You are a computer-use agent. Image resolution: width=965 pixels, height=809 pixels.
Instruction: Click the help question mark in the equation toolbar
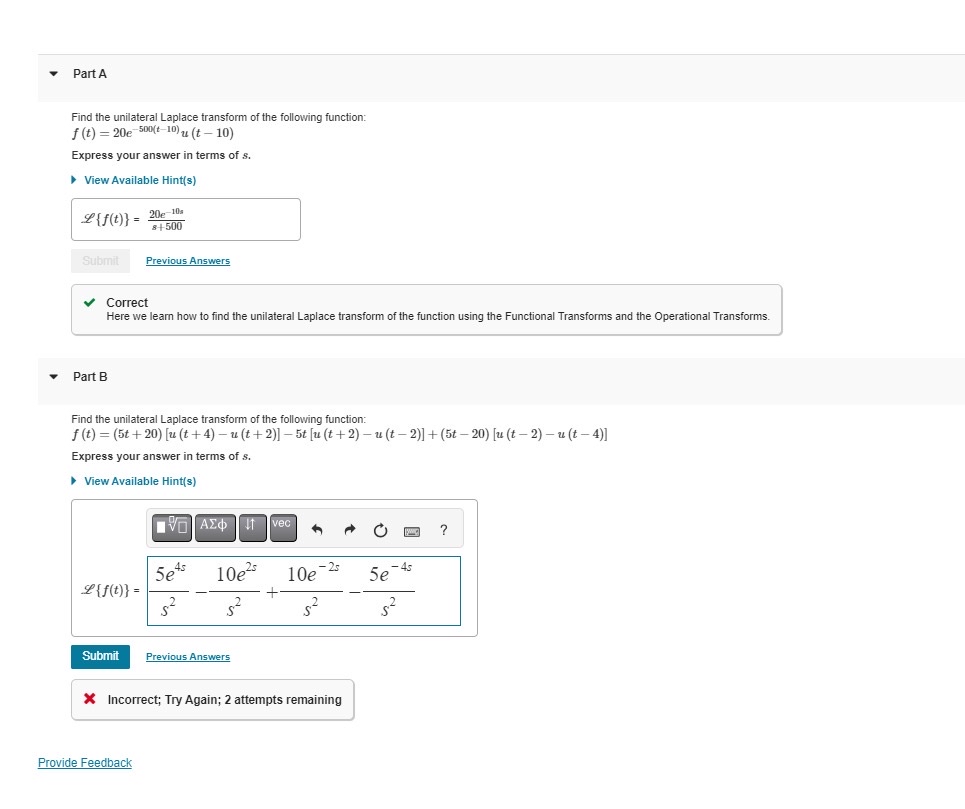443,531
